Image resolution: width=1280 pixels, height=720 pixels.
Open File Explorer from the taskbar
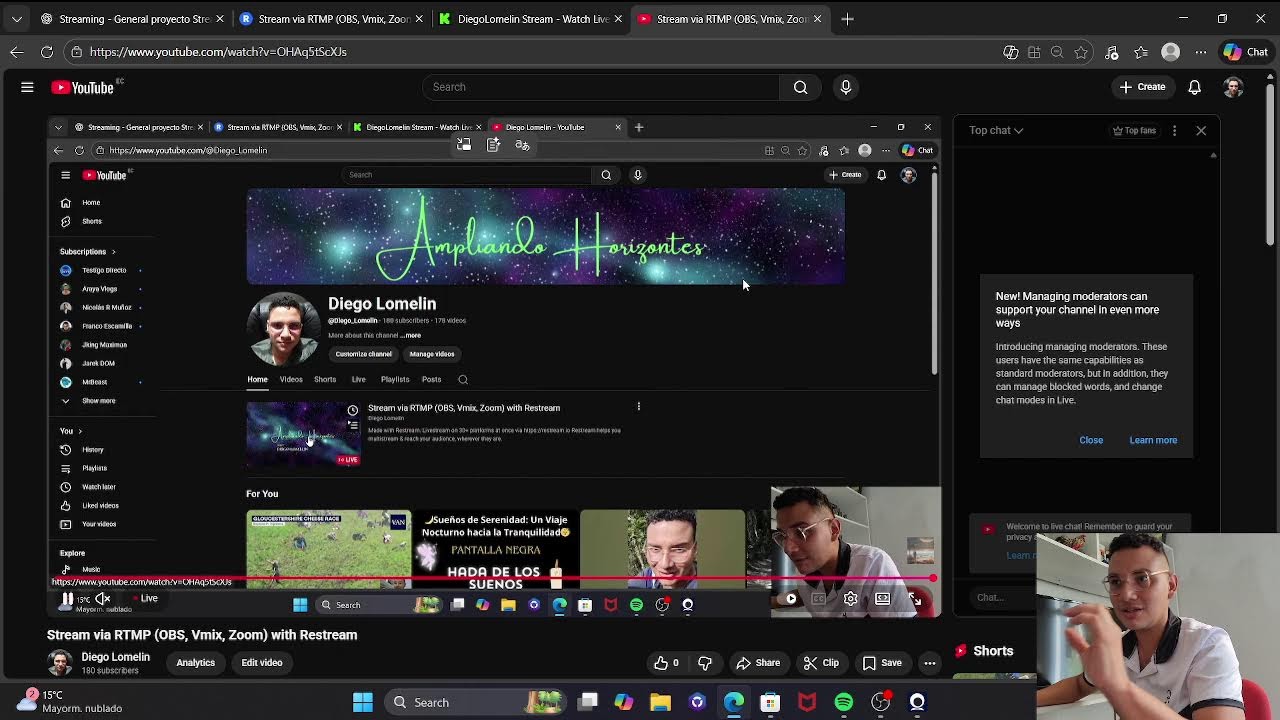660,702
